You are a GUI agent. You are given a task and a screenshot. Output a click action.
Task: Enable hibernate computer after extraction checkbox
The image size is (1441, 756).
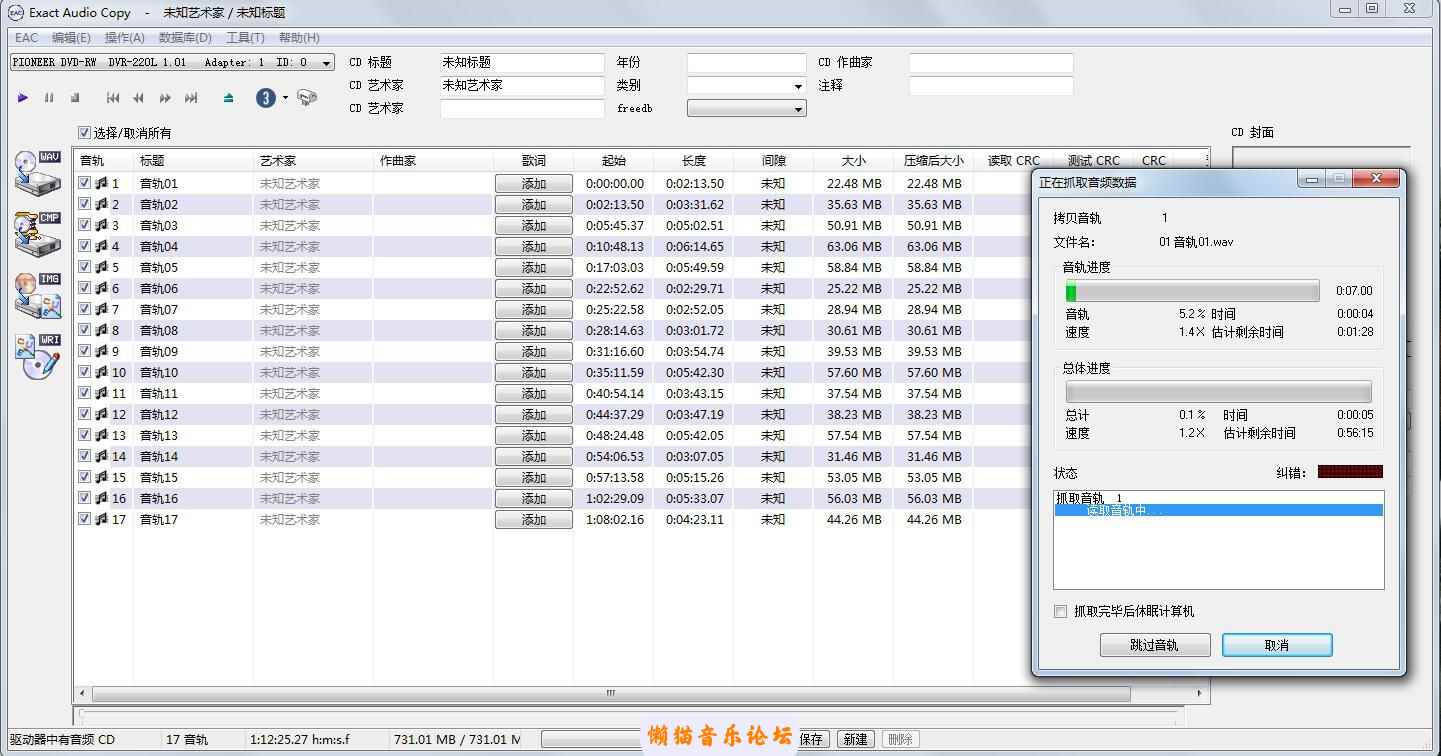pos(1061,611)
